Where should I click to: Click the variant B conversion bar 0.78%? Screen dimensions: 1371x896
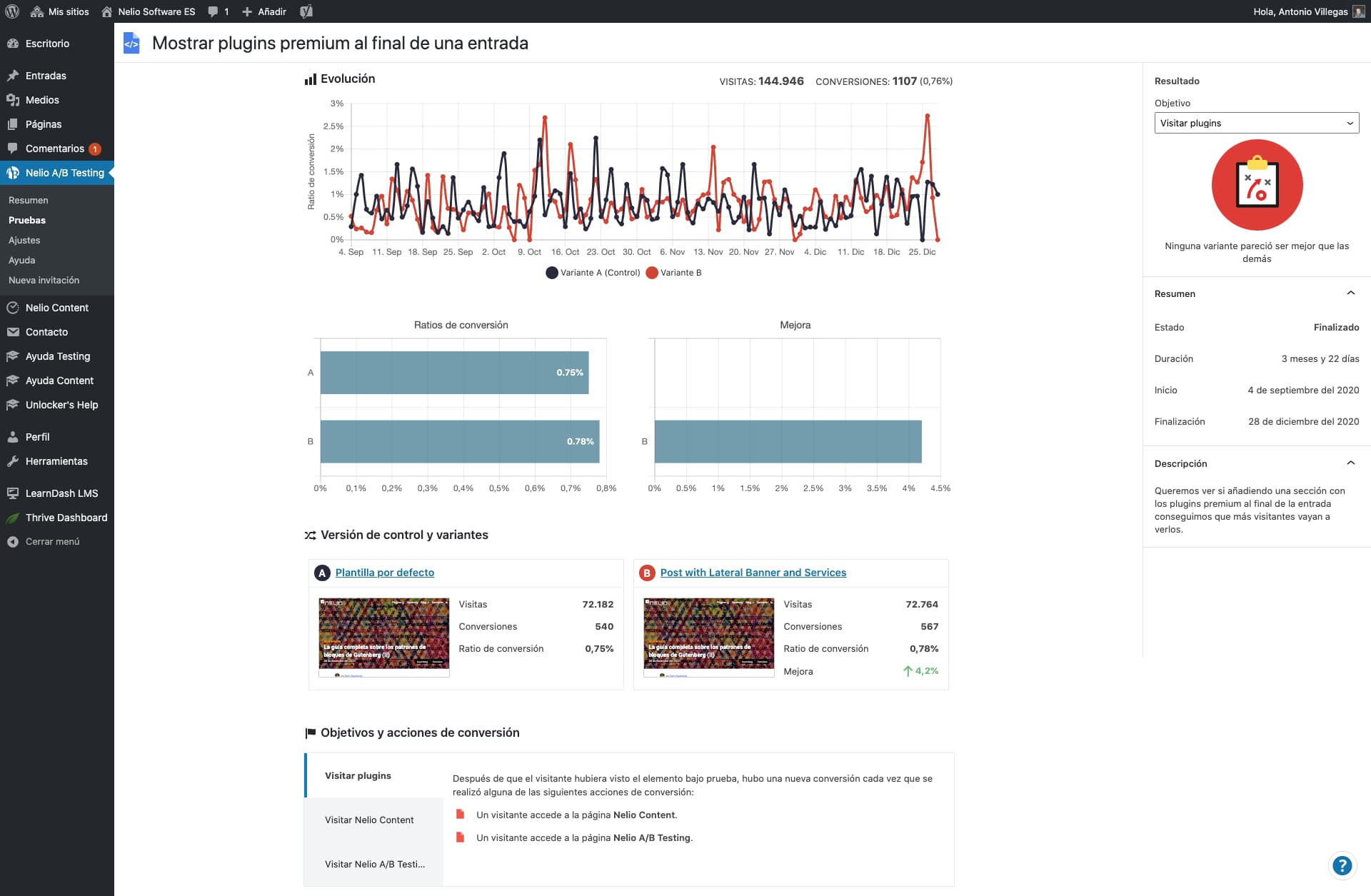coord(460,442)
